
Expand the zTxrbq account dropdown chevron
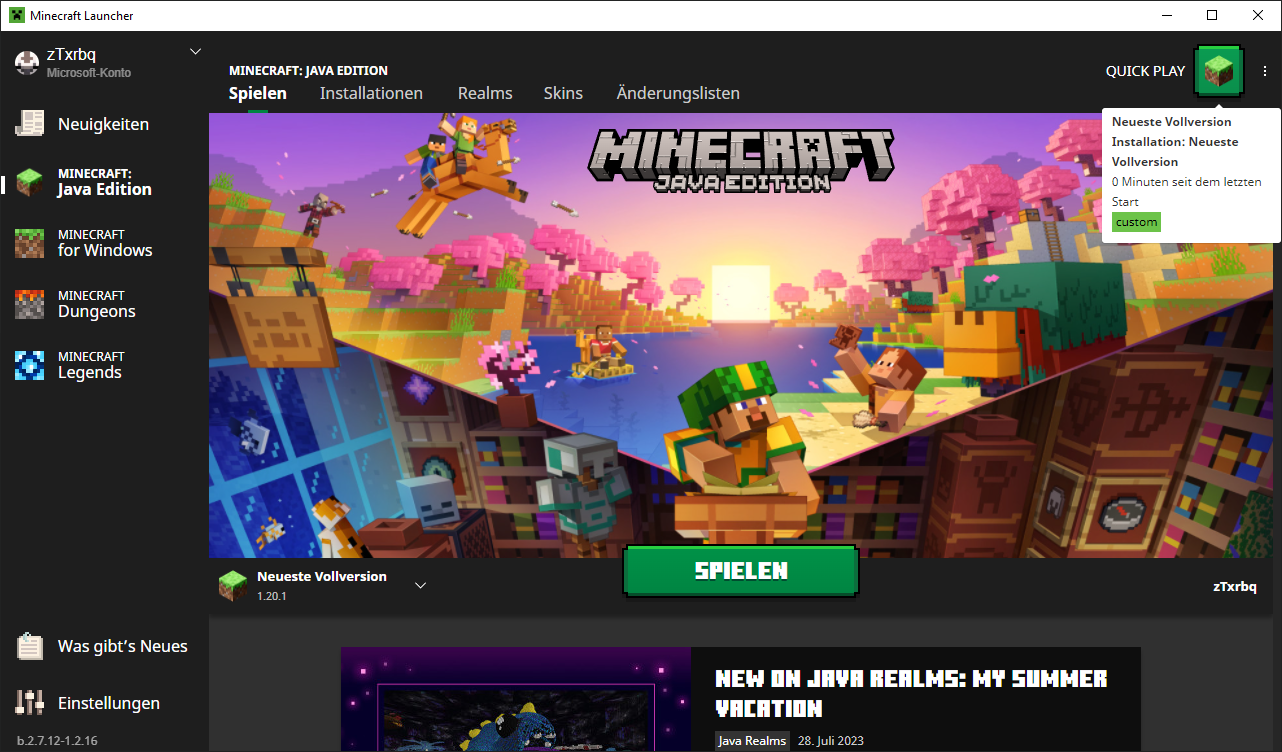(195, 52)
